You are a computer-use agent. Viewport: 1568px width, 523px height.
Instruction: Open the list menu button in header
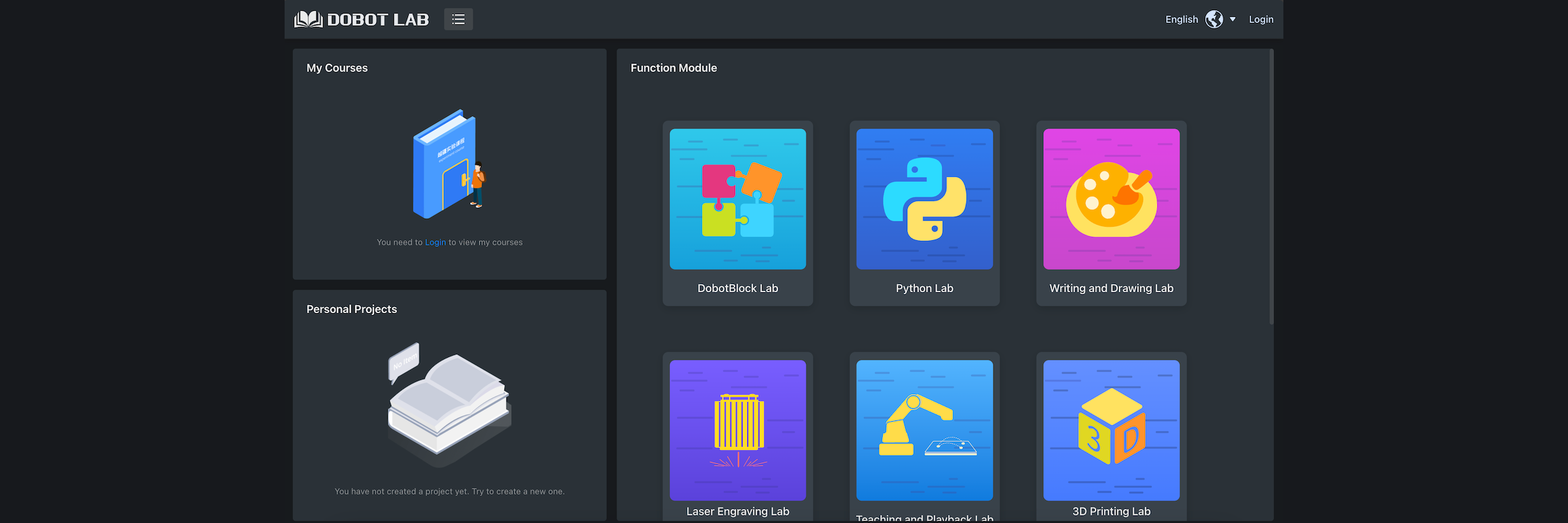[459, 20]
